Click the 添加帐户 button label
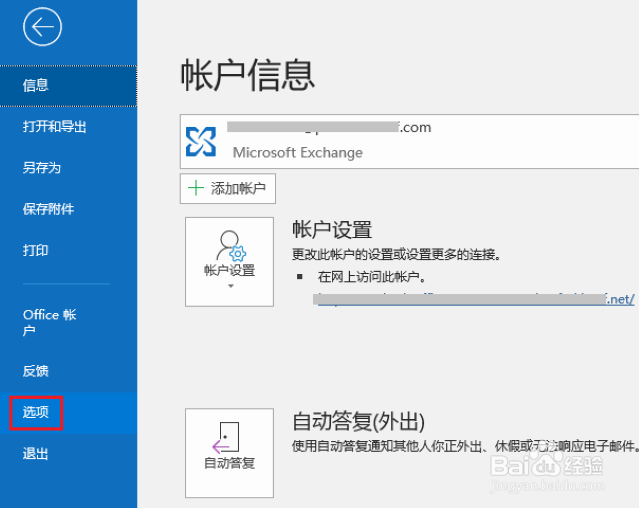The height and width of the screenshot is (508, 639). 238,188
